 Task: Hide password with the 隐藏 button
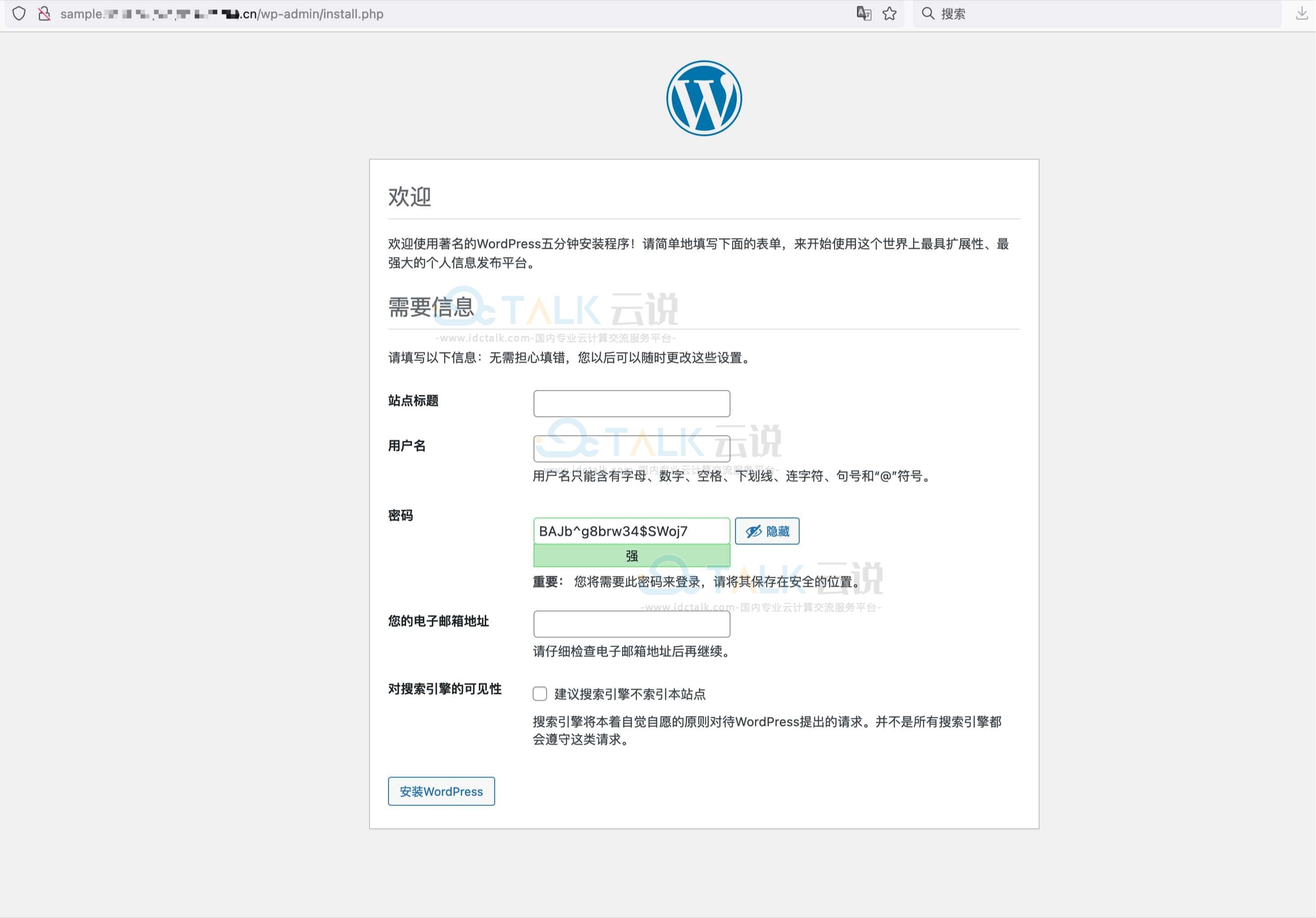pyautogui.click(x=767, y=531)
